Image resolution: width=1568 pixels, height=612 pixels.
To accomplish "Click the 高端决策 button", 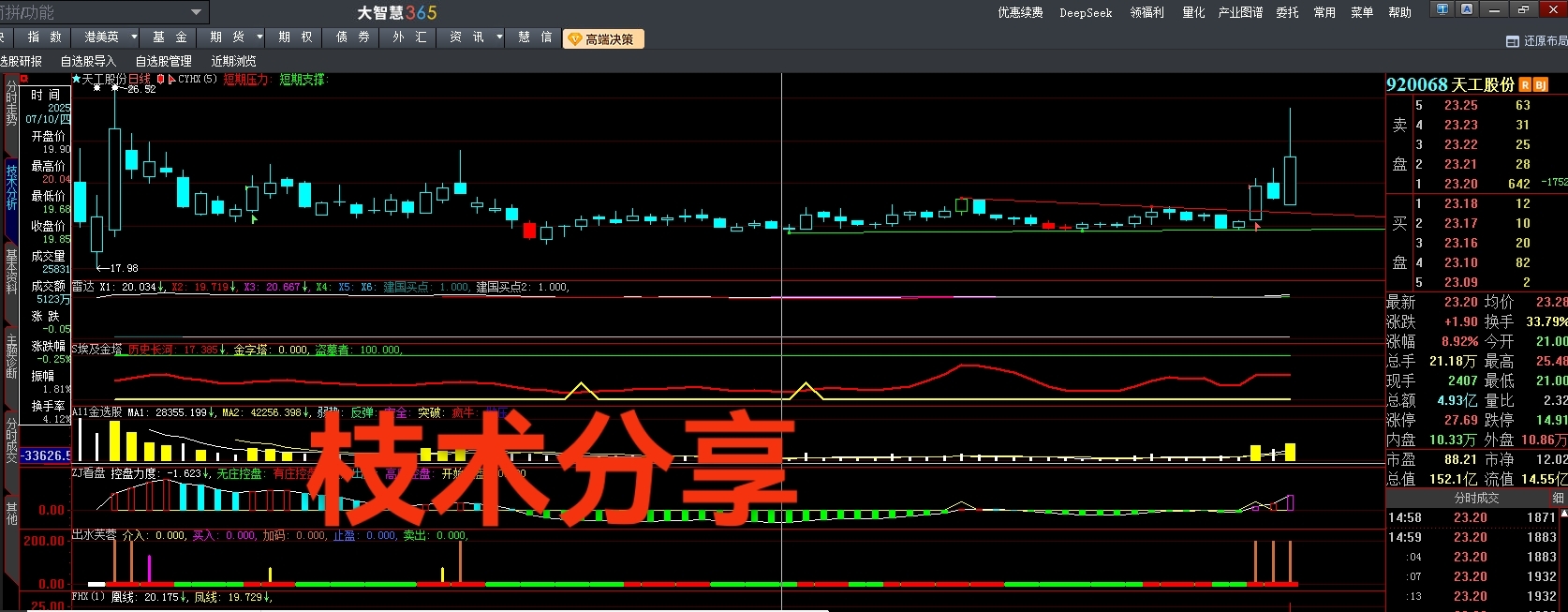I will (603, 38).
